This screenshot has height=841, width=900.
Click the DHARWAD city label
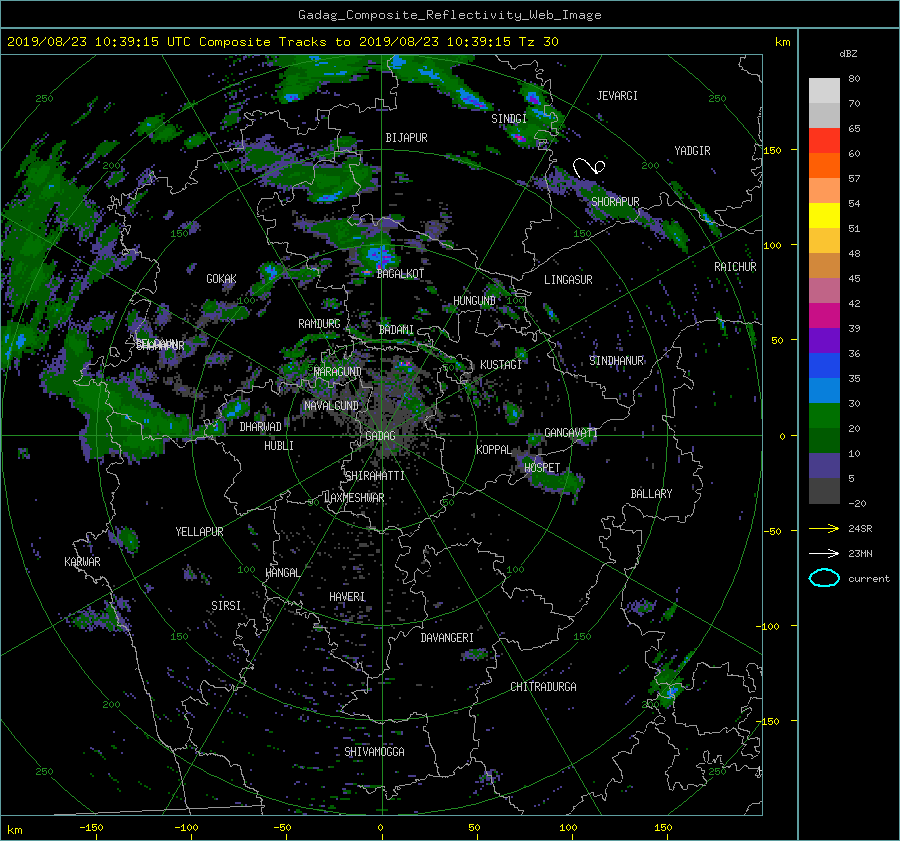[260, 427]
